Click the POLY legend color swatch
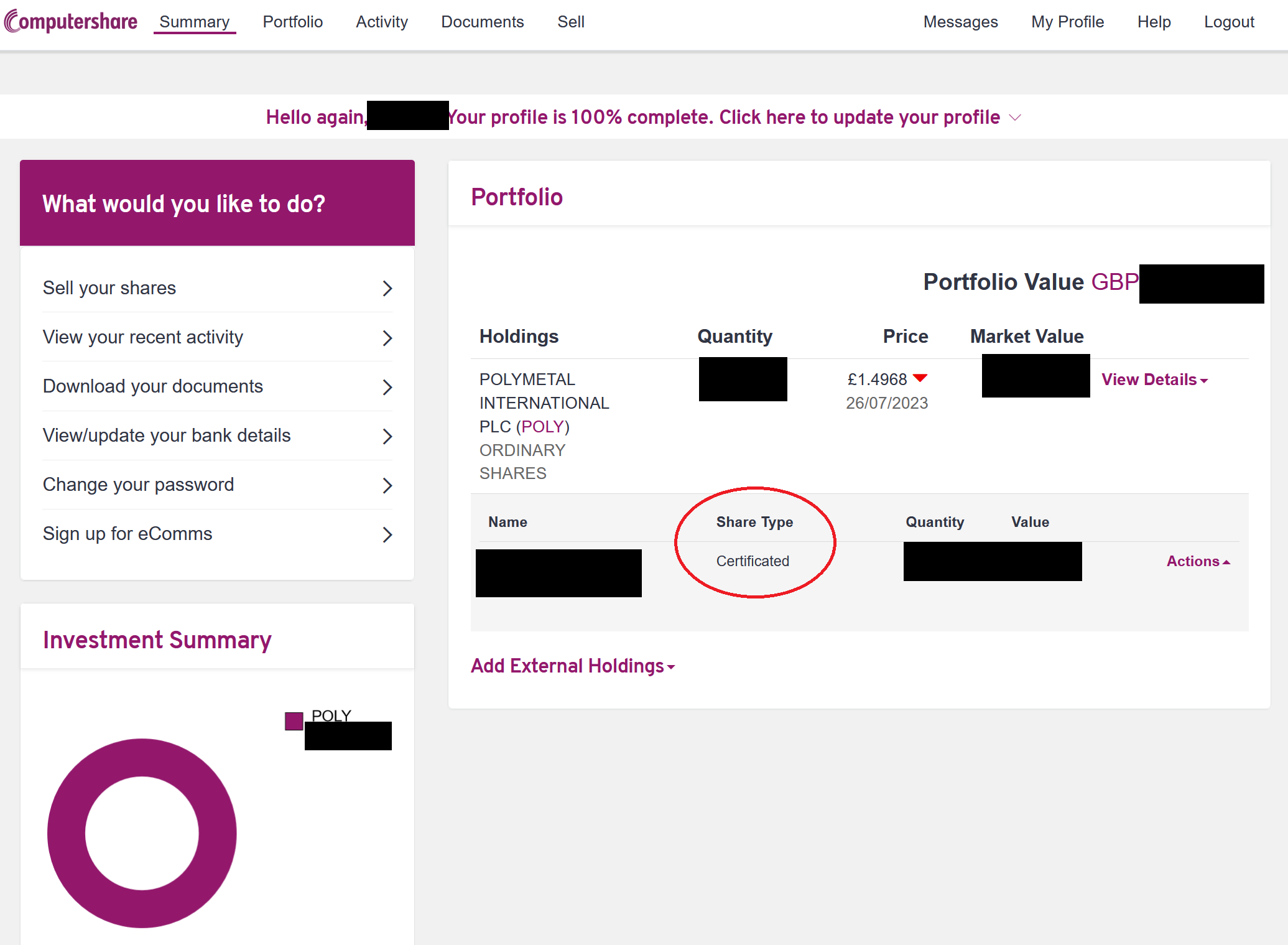The height and width of the screenshot is (945, 1288). tap(294, 721)
